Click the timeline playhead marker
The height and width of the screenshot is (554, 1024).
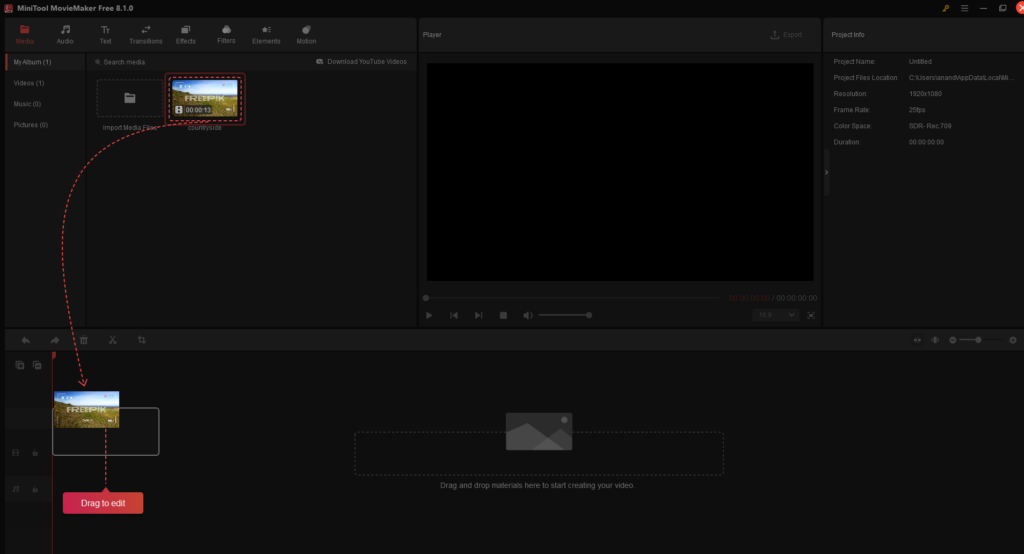coord(54,355)
